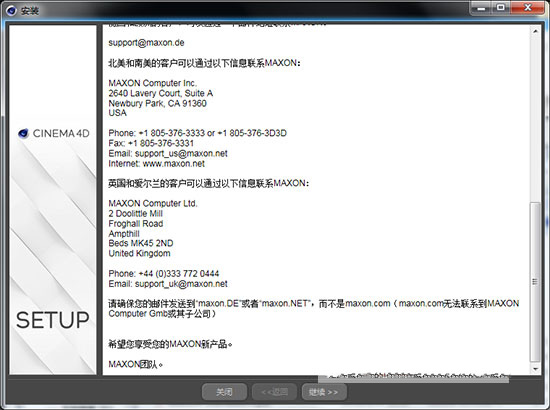
Task: Click the vertical scrollbar thumb grip
Action: [x=535, y=282]
